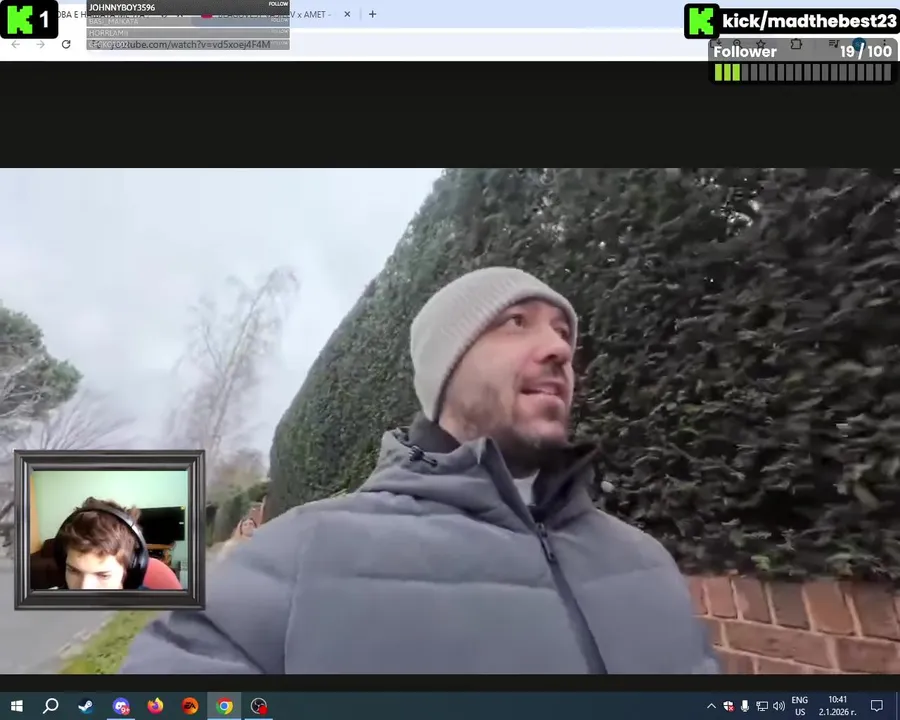Screen dimensions: 900x720
Task: Go back with Chrome's back arrow
Action: [x=15, y=44]
